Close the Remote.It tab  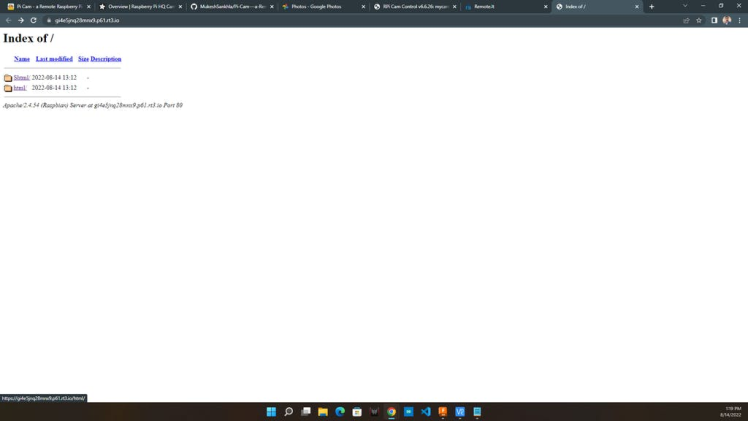[x=545, y=7]
